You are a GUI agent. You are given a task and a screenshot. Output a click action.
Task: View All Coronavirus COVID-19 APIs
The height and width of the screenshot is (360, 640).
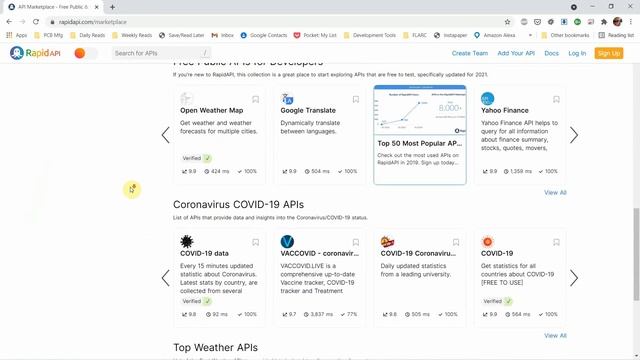pos(555,335)
